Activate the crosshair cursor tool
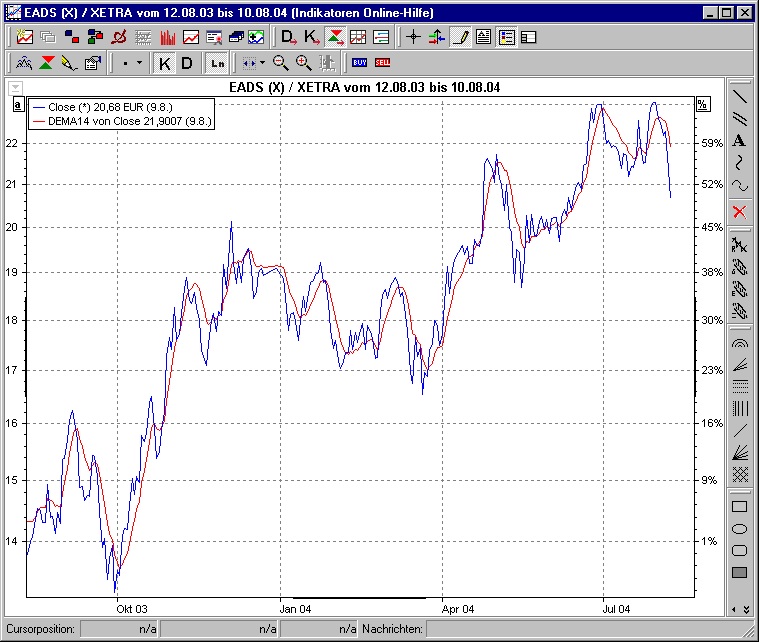Screen dimensions: 759x642 click(413, 37)
